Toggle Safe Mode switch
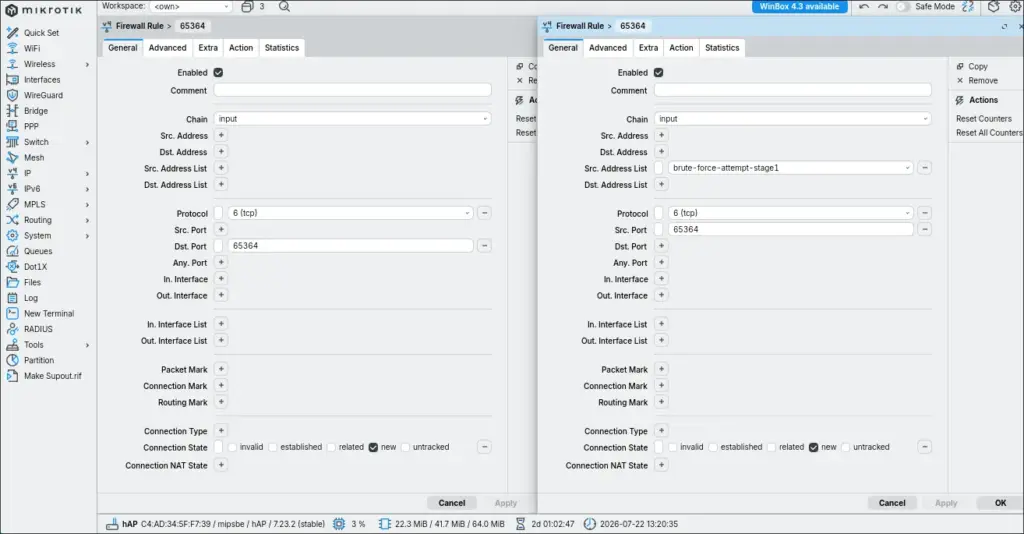1024x534 pixels. click(x=903, y=7)
